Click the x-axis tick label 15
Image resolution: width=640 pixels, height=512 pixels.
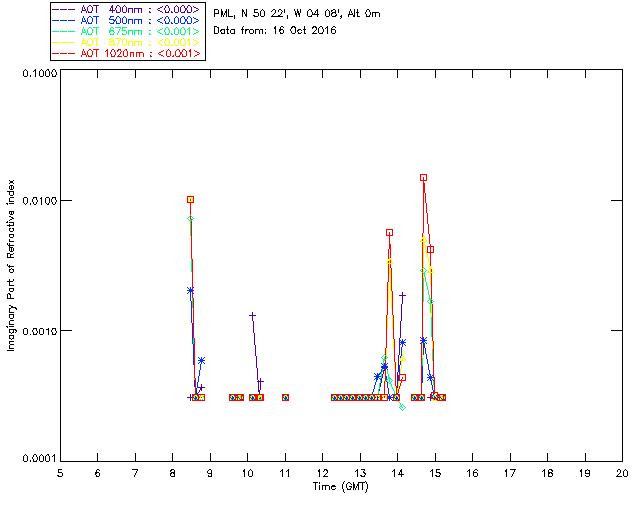click(435, 473)
